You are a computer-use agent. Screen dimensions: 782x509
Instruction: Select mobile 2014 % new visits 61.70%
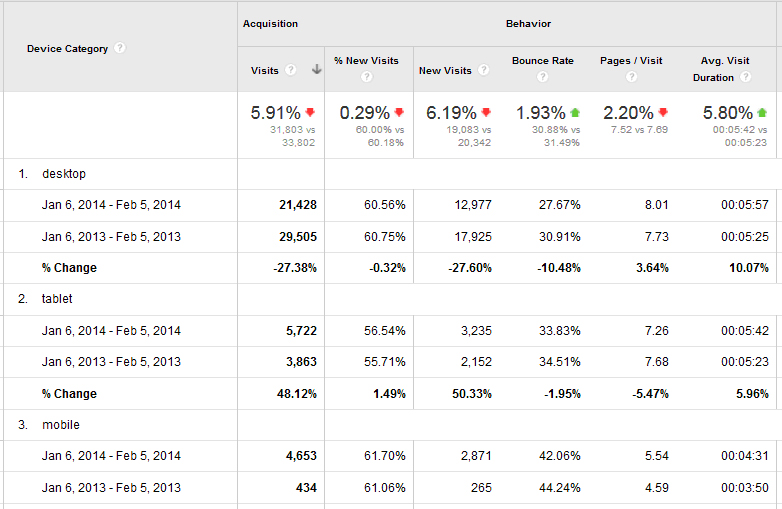coord(385,456)
